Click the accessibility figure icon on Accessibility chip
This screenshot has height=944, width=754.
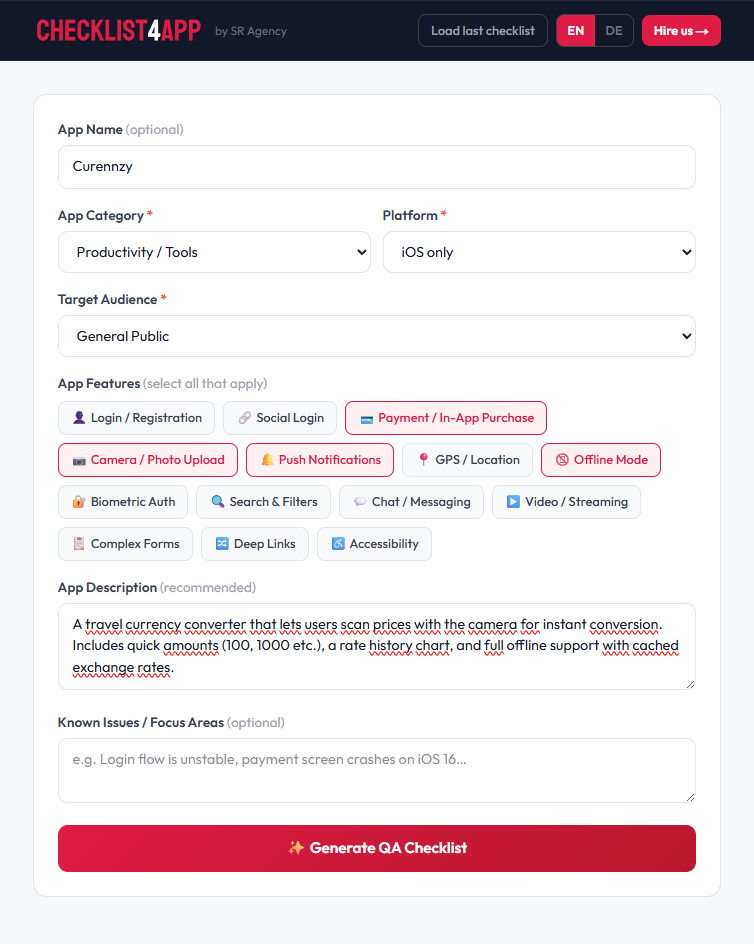pos(337,544)
